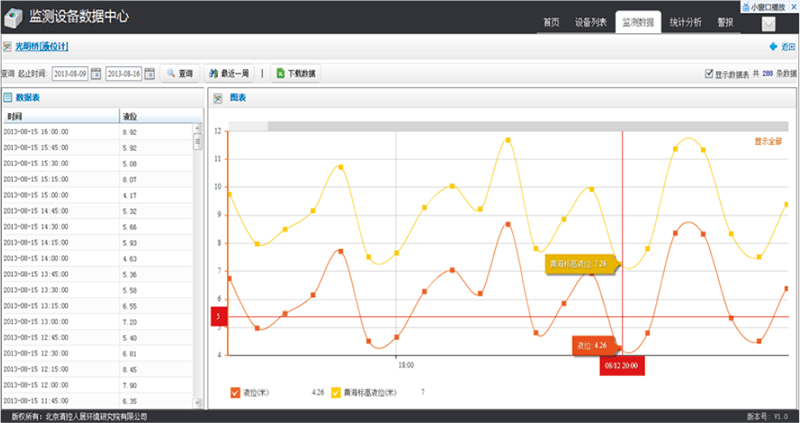The height and width of the screenshot is (423, 800).
Task: Toggle 液位(米) series legend swatch
Action: click(235, 392)
